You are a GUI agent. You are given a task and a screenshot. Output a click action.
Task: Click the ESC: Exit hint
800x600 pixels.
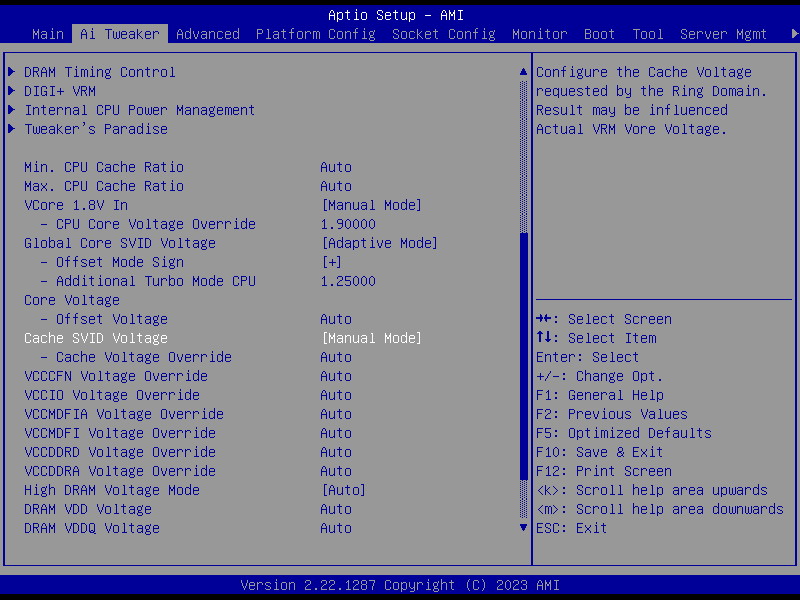click(571, 528)
